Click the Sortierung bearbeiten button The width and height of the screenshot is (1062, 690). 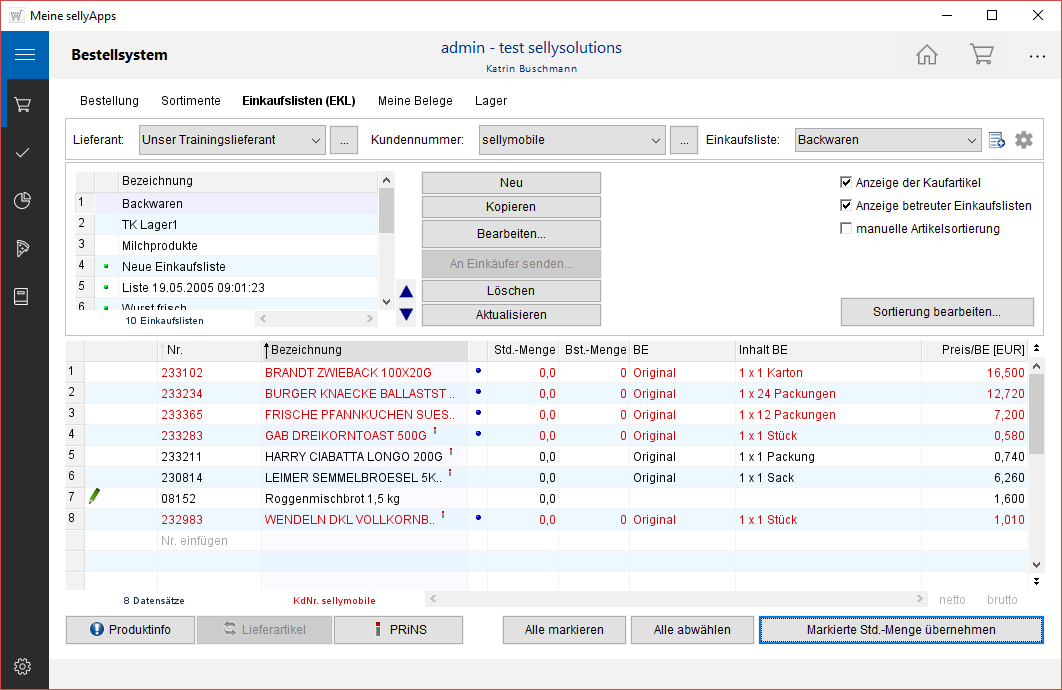coord(937,312)
